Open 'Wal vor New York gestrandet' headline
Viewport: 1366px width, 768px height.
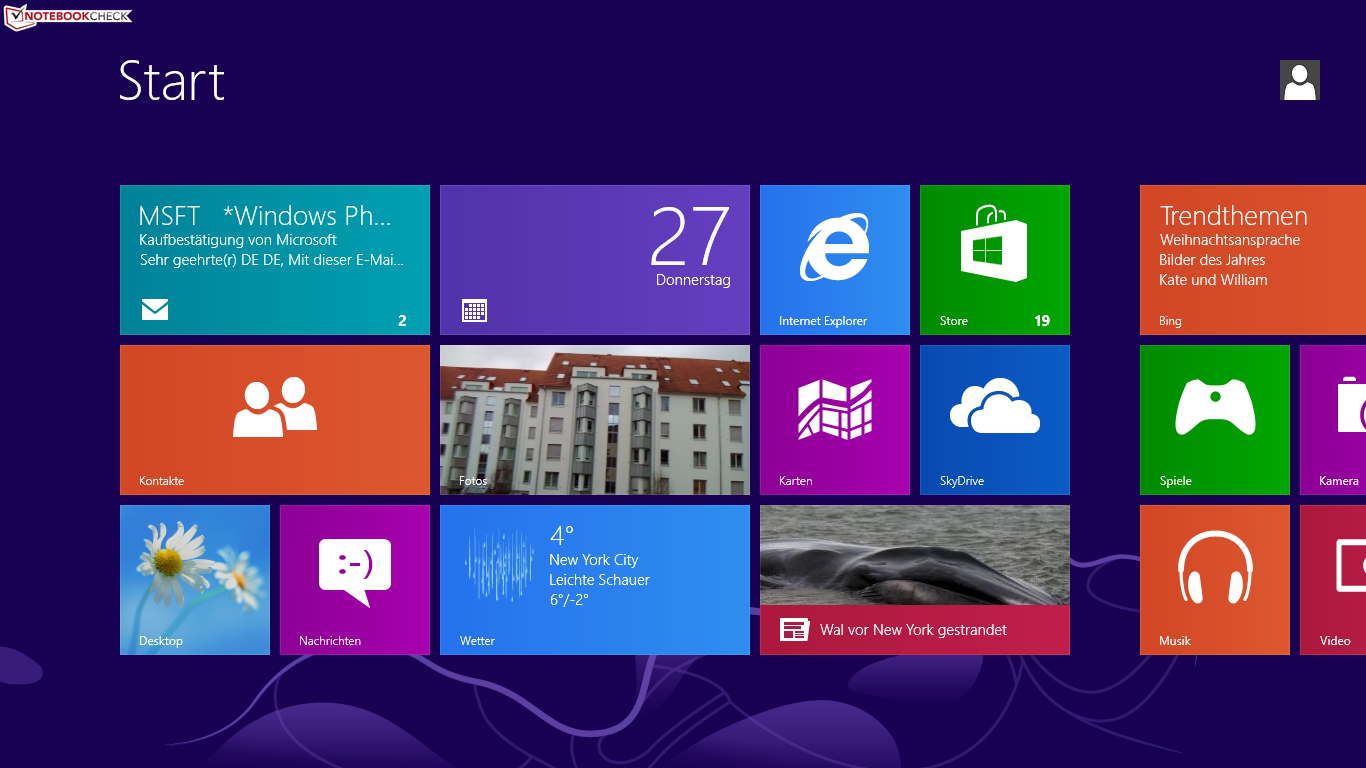click(913, 630)
